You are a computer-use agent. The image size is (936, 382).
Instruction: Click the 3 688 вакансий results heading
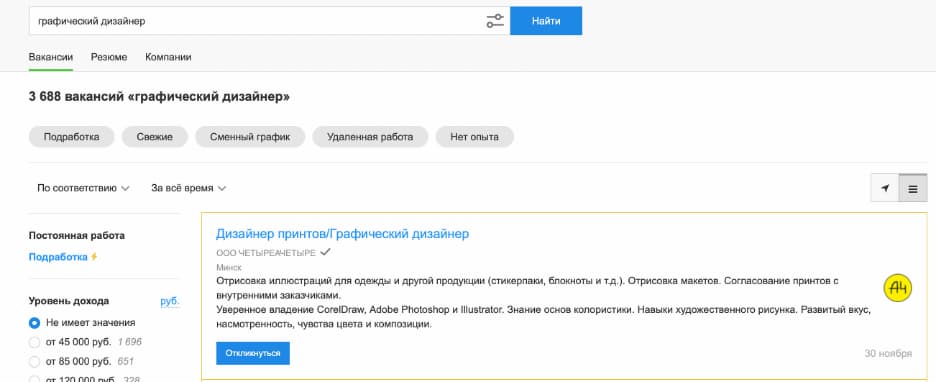click(x=159, y=97)
